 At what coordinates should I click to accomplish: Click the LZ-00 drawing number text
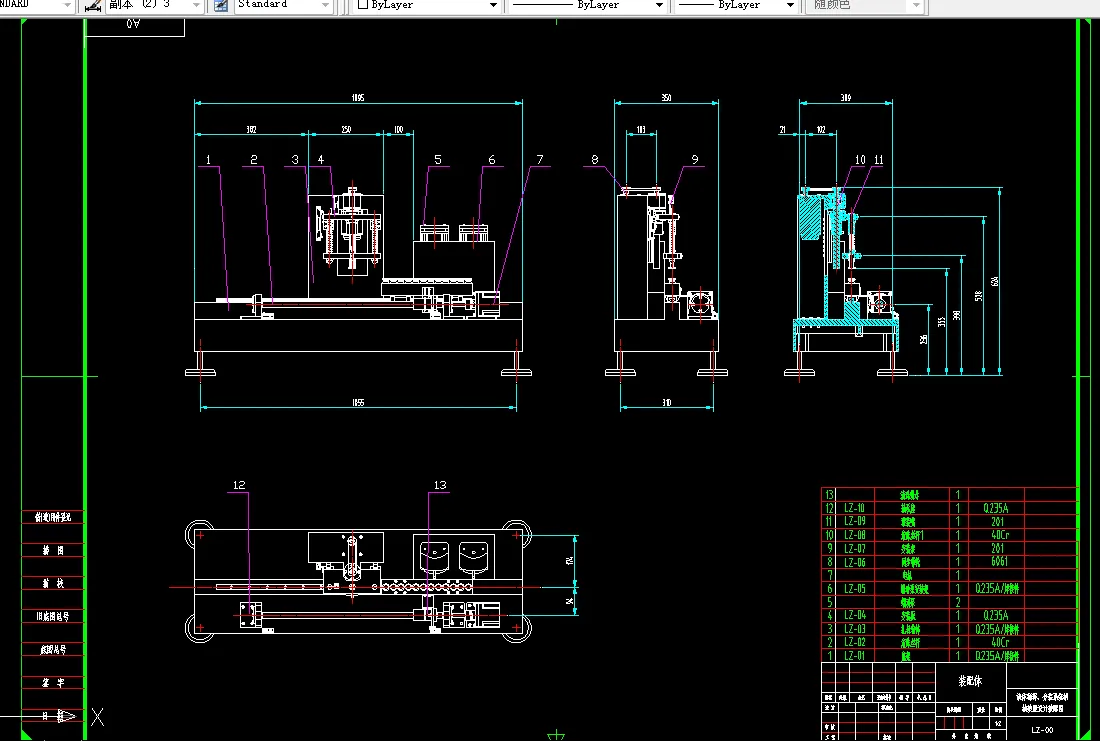click(1042, 730)
